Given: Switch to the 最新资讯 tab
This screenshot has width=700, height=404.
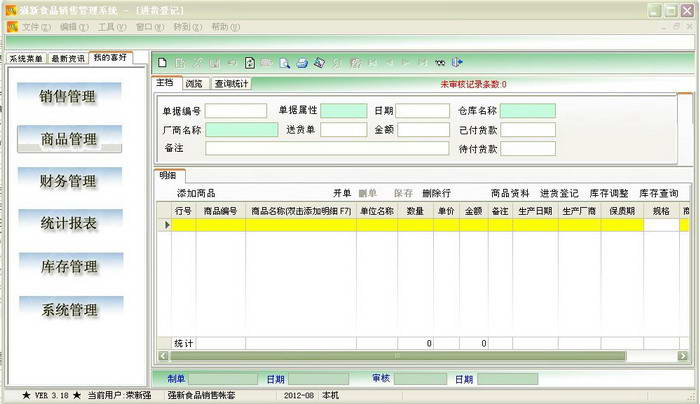Looking at the screenshot, I should [68, 58].
